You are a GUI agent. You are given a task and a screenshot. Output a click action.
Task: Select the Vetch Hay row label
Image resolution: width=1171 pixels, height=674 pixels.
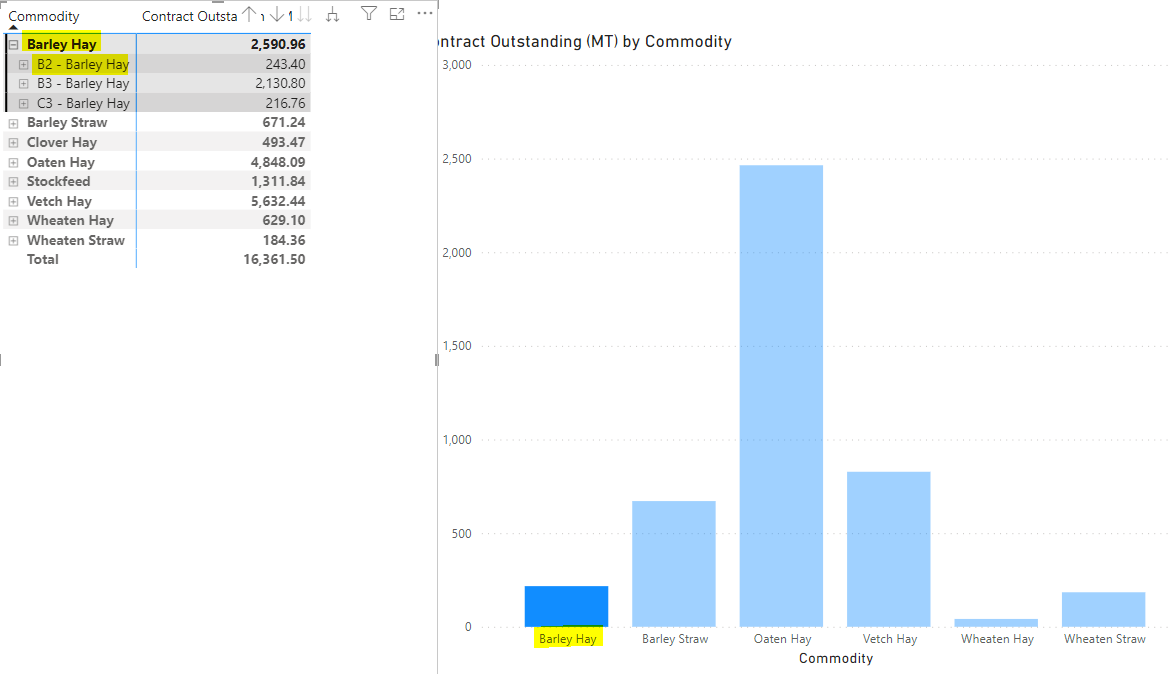59,201
